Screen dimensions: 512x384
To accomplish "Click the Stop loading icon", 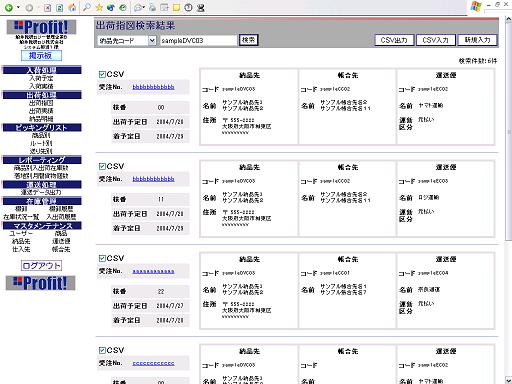I will pos(48,8).
